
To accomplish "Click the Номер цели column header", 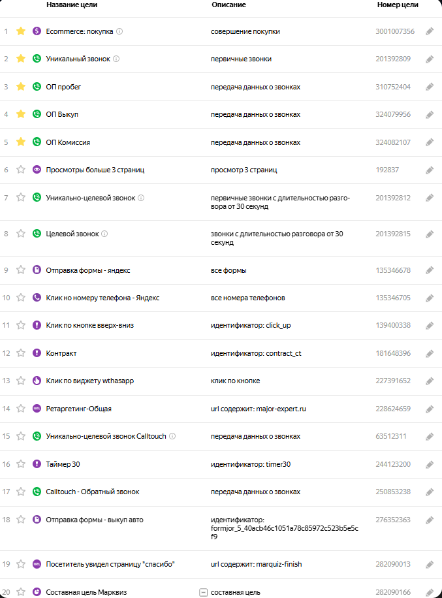I will click(x=398, y=5).
